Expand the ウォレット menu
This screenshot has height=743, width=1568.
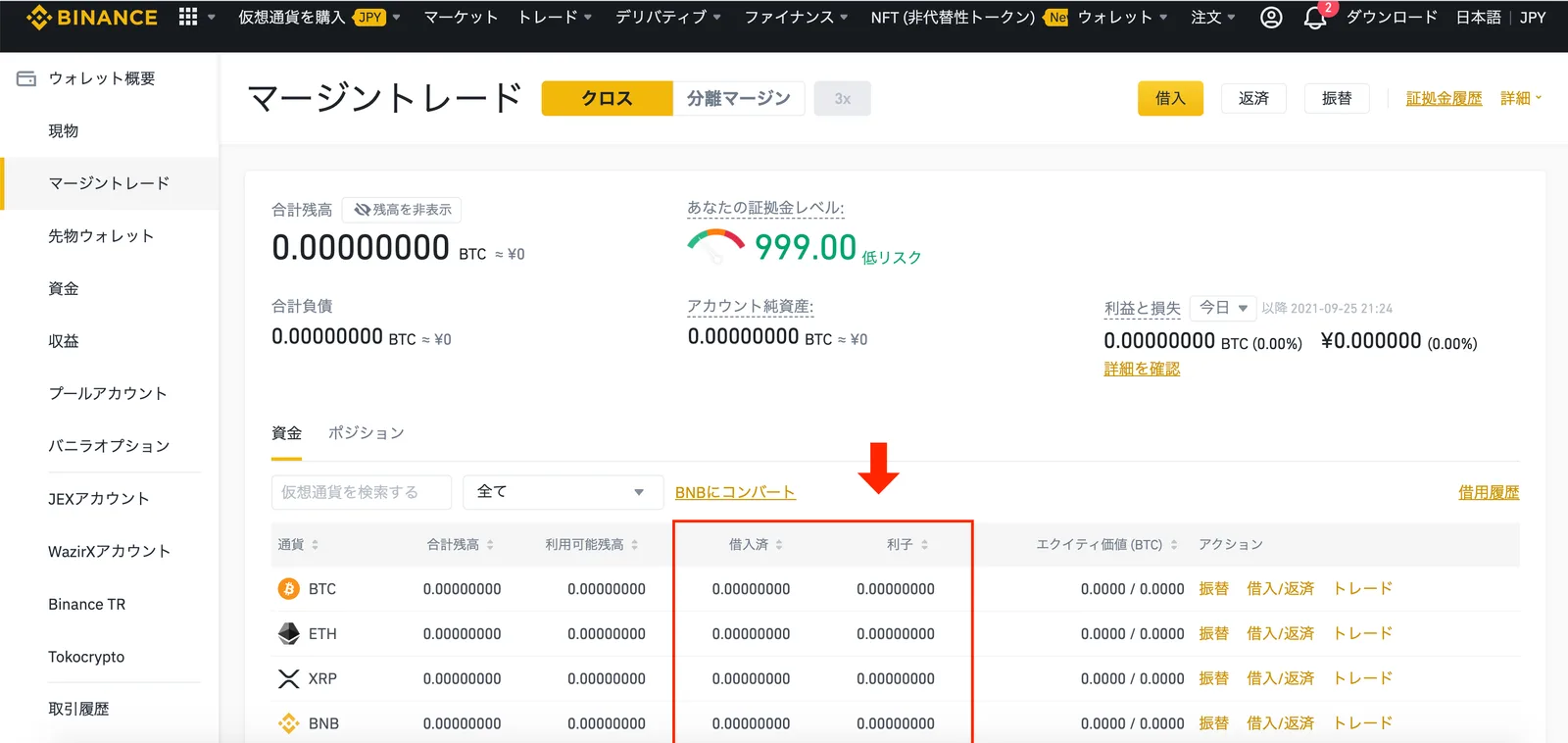coord(1123,18)
